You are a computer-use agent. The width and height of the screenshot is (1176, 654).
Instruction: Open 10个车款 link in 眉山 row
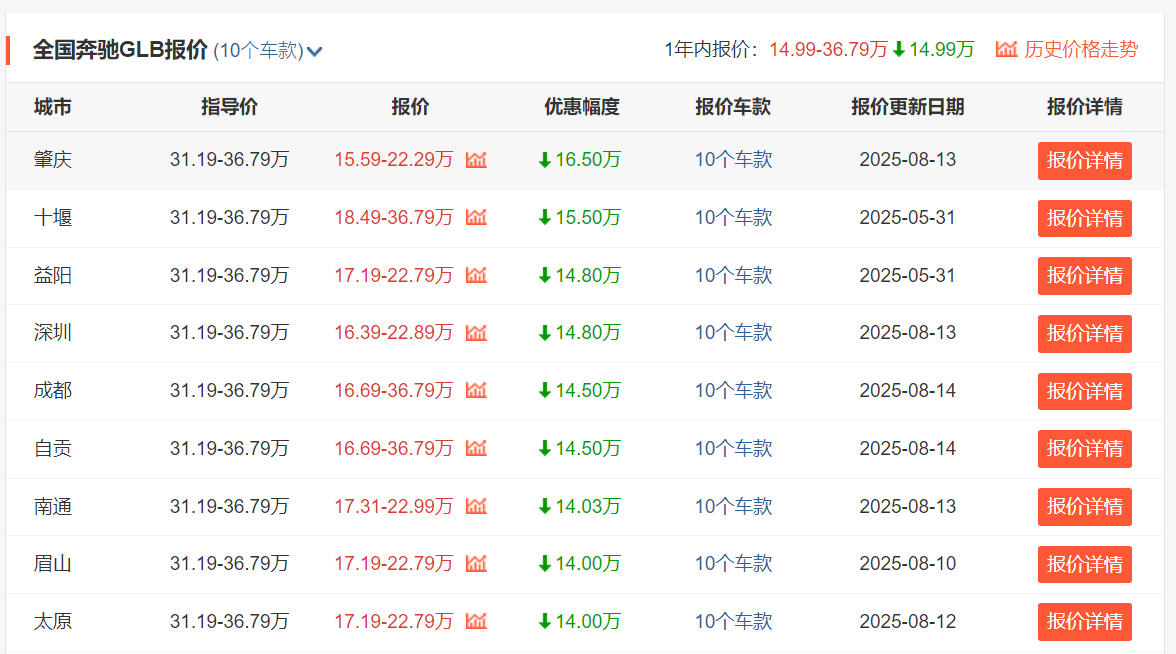tap(733, 563)
